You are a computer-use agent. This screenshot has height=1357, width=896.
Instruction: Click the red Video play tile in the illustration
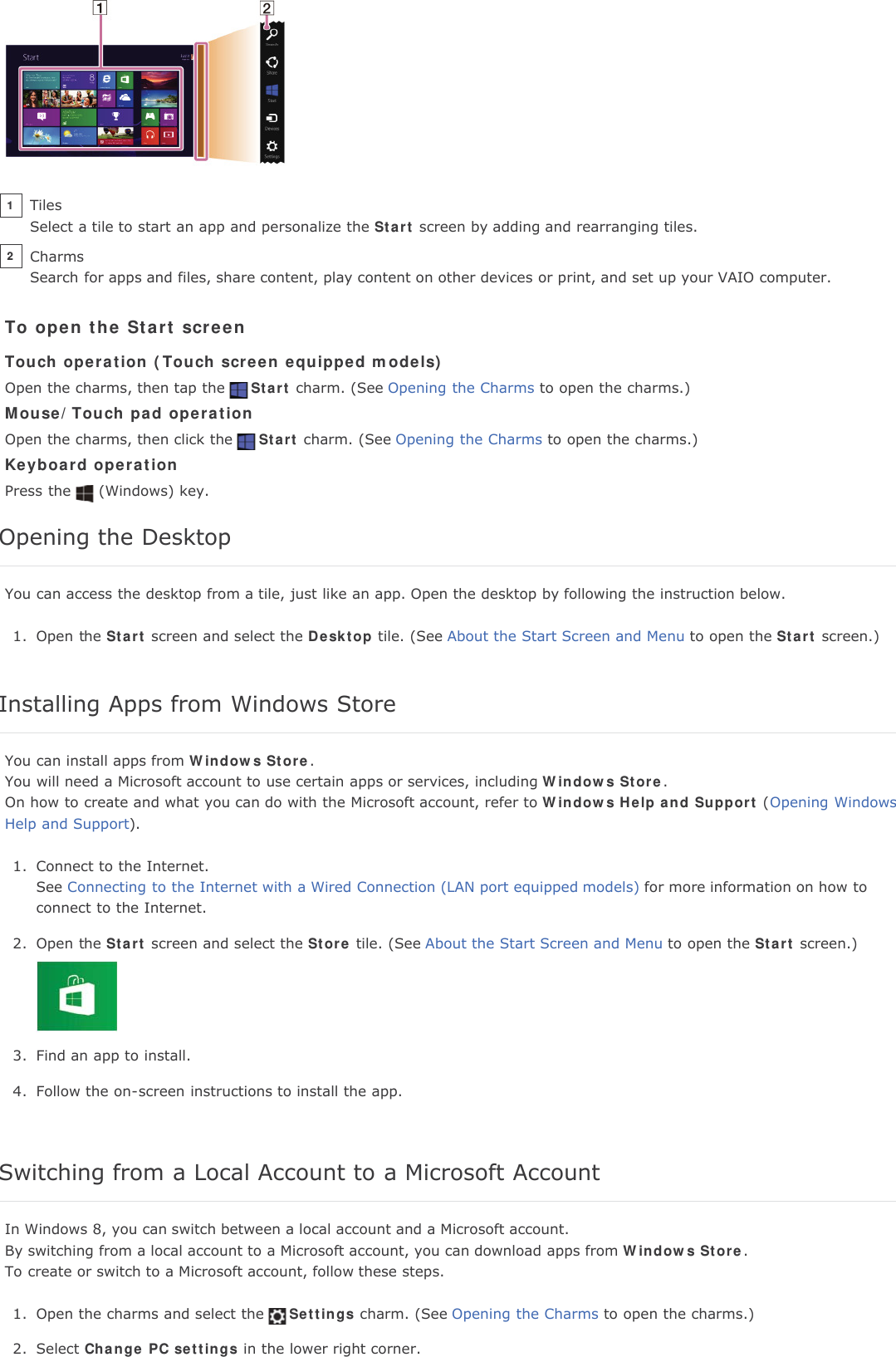pos(169,135)
